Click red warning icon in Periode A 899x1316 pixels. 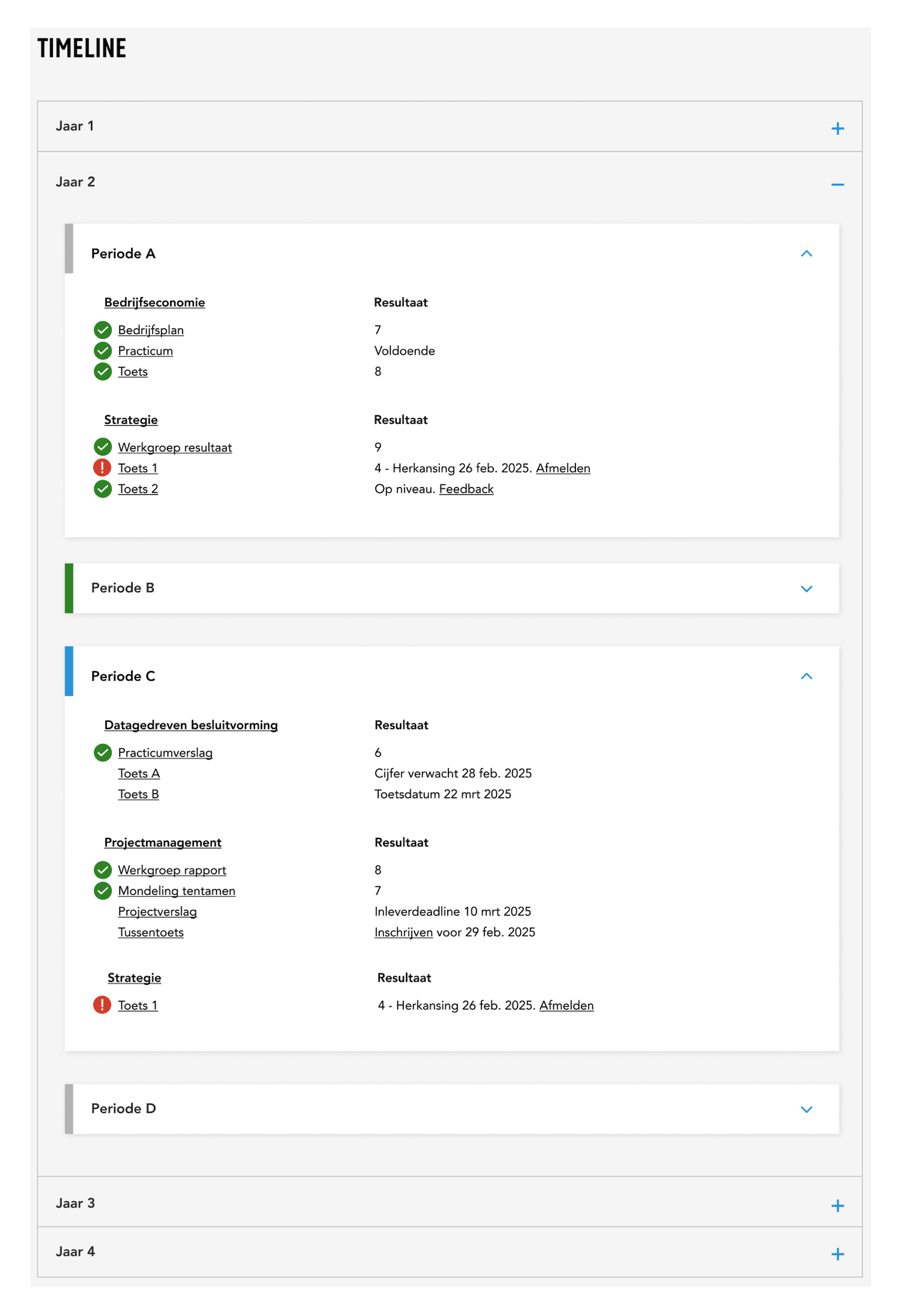102,468
